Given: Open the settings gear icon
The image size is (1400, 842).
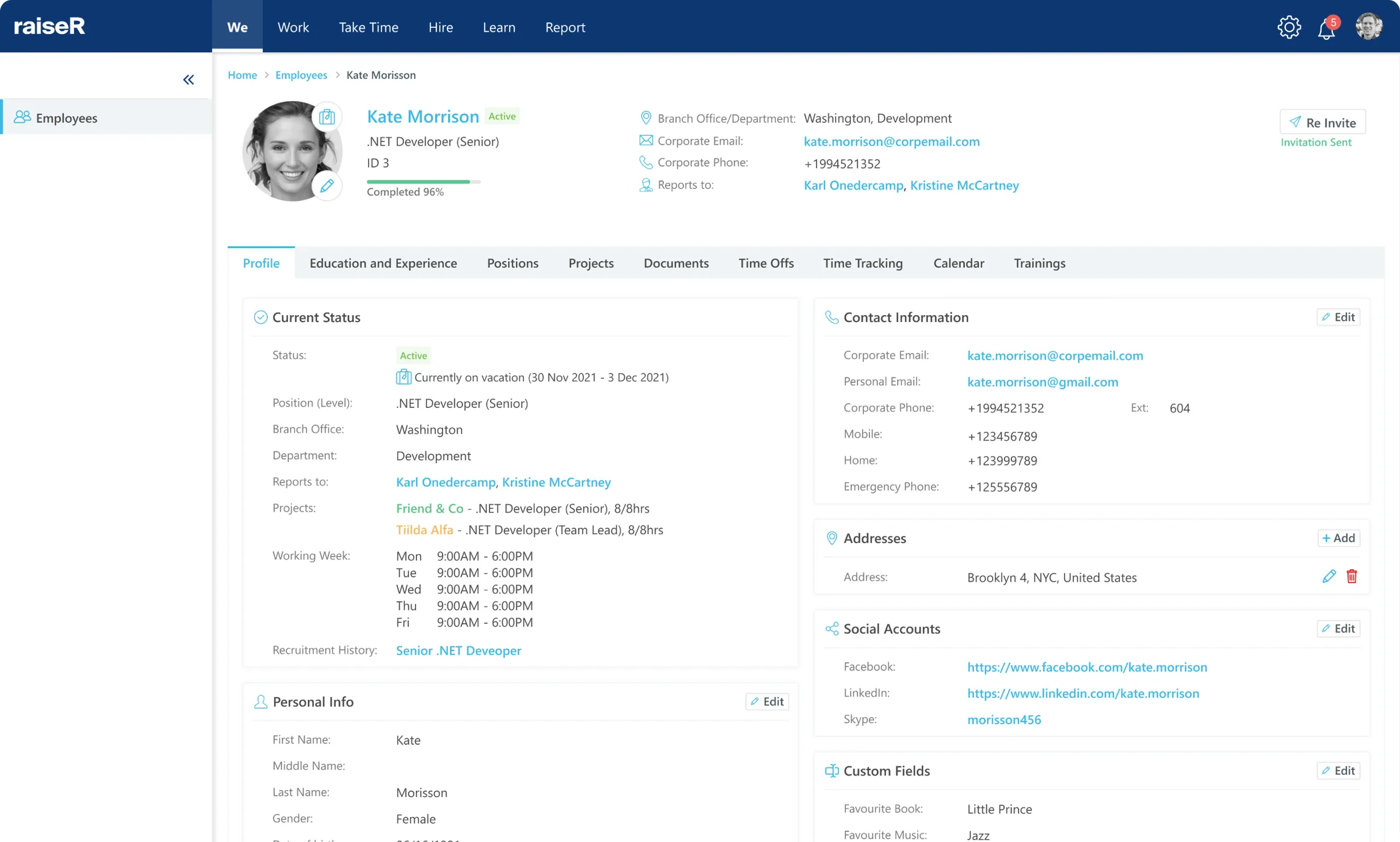Looking at the screenshot, I should coord(1289,27).
